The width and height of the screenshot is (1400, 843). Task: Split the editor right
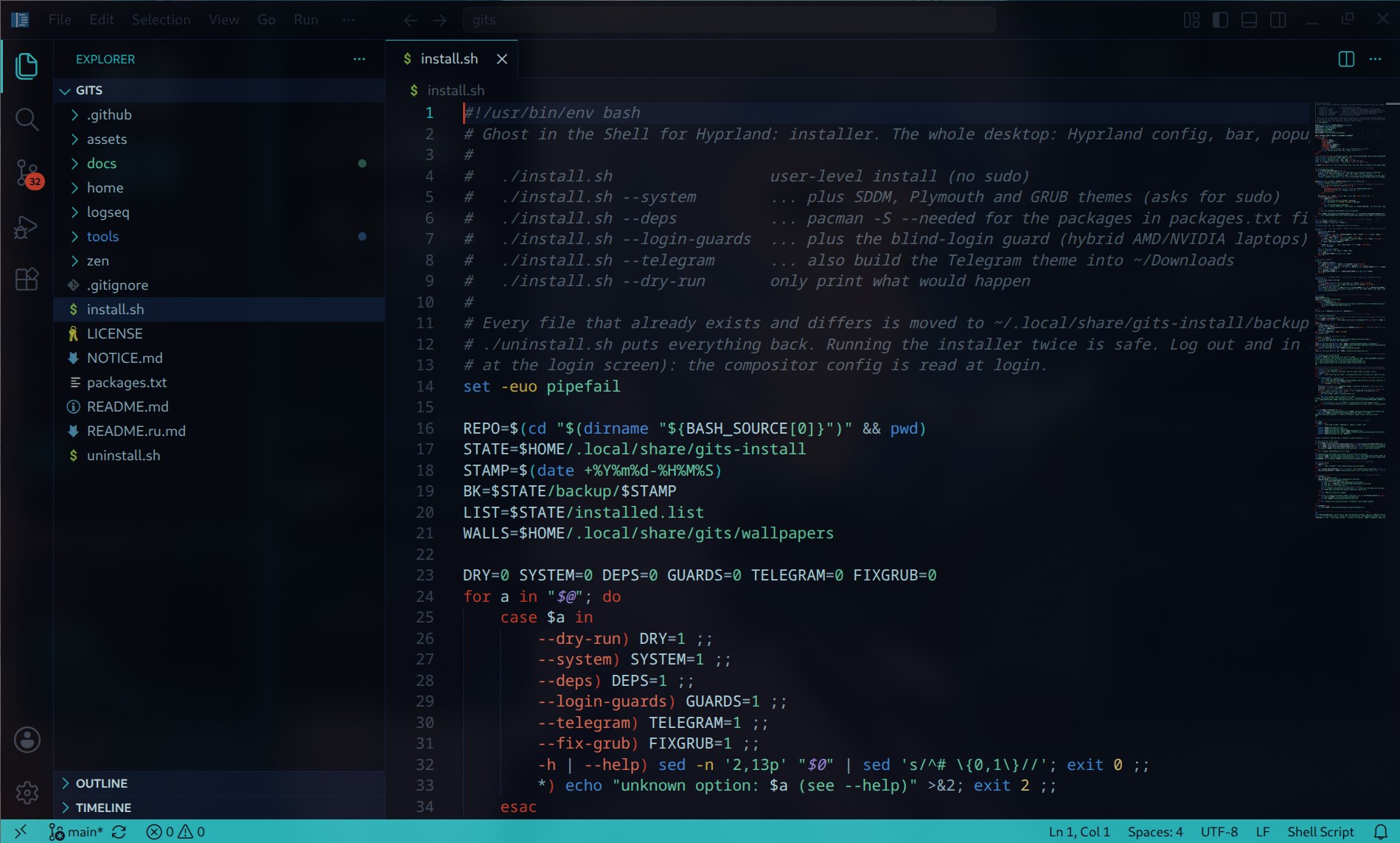point(1346,59)
